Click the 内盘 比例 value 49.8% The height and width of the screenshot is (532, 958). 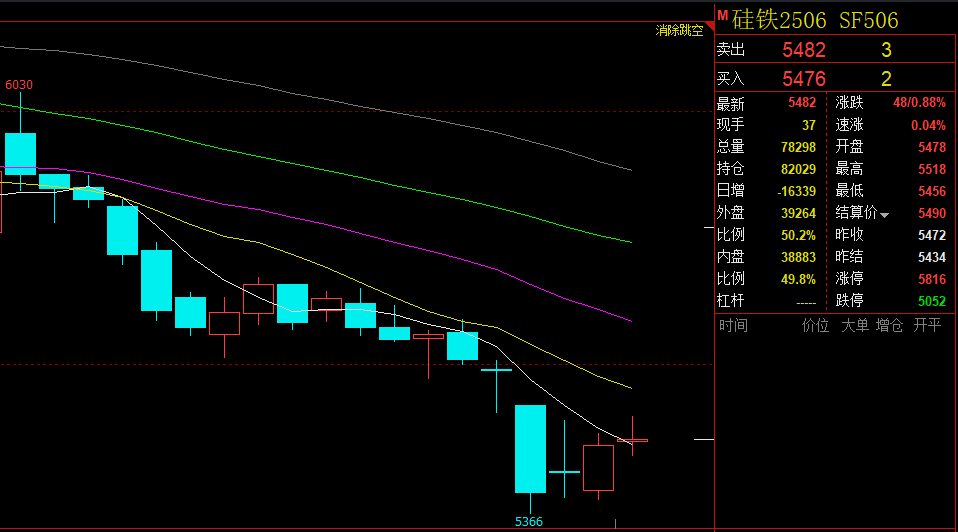[x=798, y=279]
